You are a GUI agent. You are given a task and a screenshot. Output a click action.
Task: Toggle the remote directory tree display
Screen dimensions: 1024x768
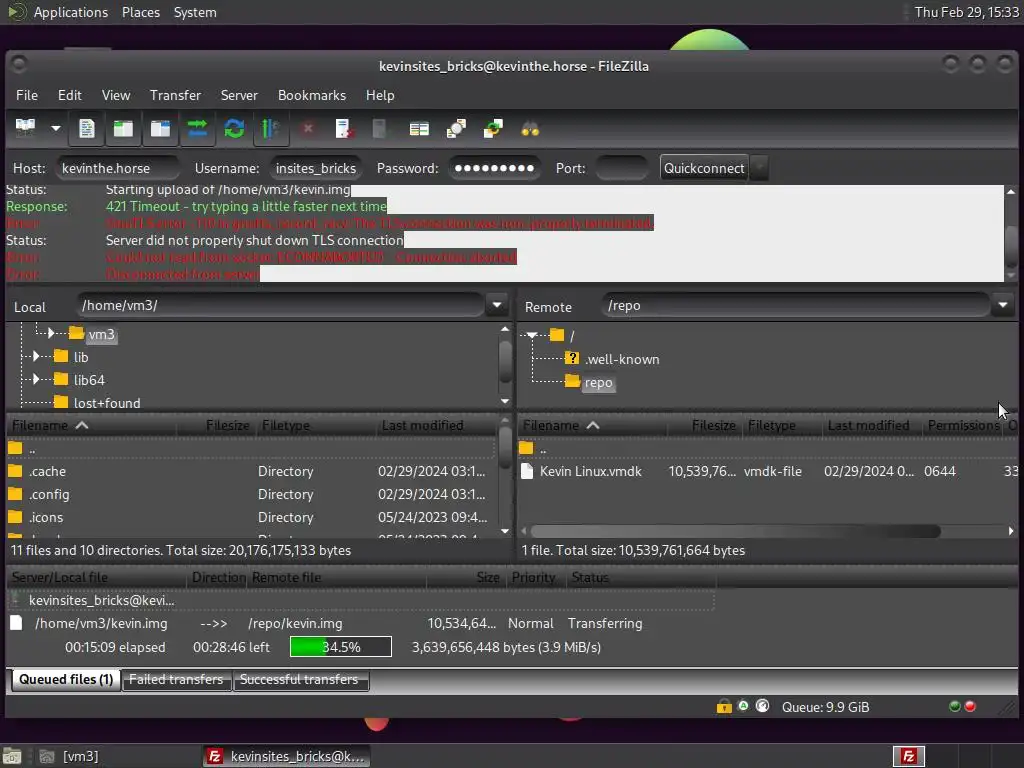click(160, 129)
